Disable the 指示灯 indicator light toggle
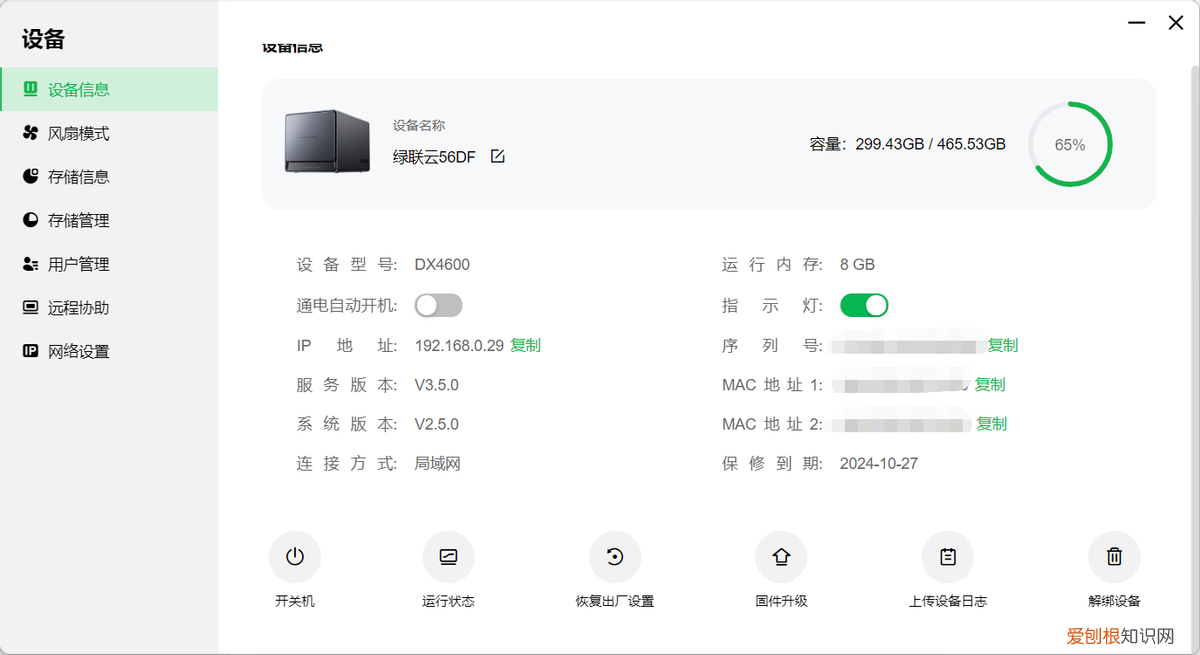 [x=864, y=305]
